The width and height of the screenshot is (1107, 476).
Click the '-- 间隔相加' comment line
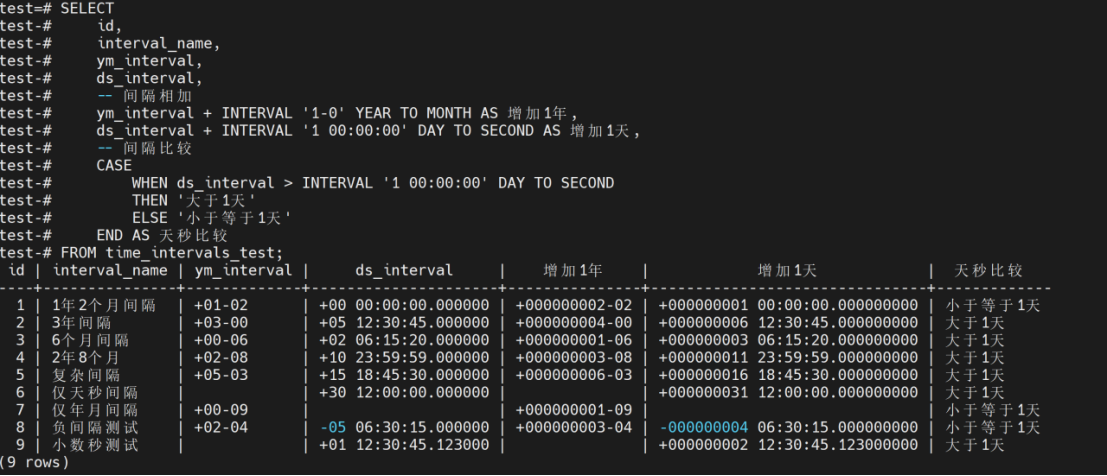(x=144, y=95)
